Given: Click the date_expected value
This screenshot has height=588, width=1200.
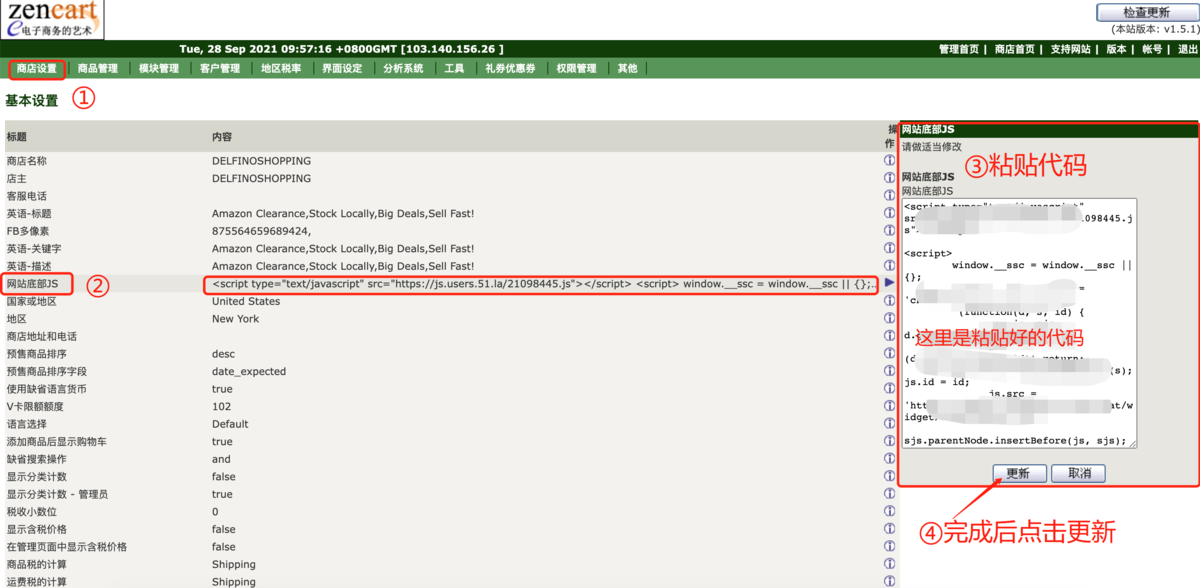Looking at the screenshot, I should [249, 371].
